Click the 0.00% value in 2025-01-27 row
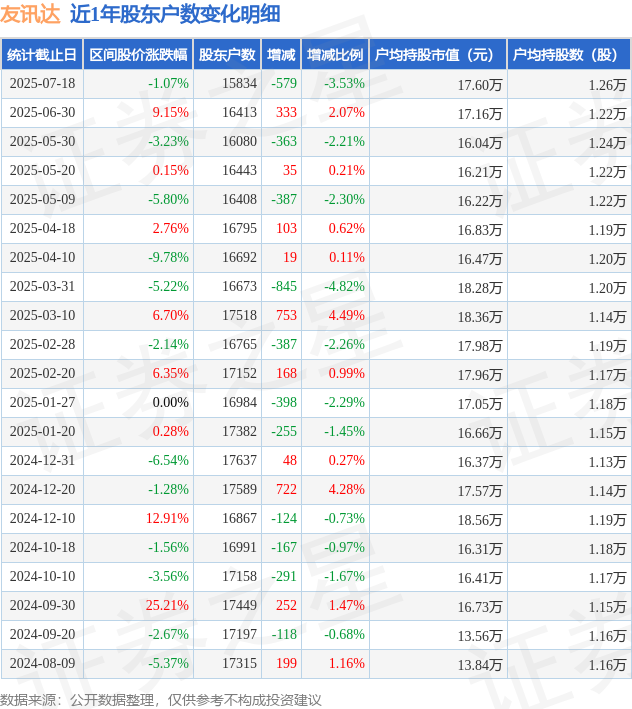This screenshot has height=709, width=632. tap(170, 402)
